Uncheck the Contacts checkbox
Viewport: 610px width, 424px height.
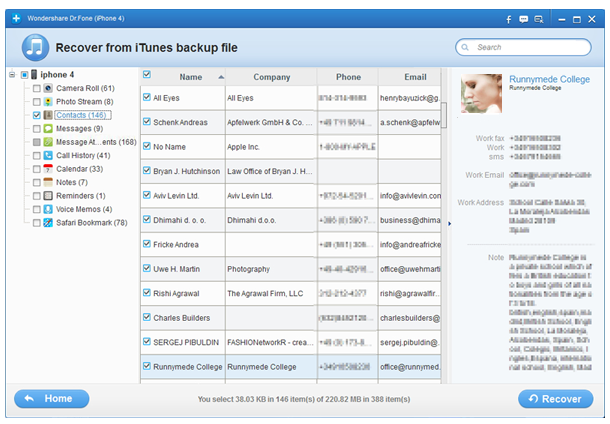pos(37,116)
